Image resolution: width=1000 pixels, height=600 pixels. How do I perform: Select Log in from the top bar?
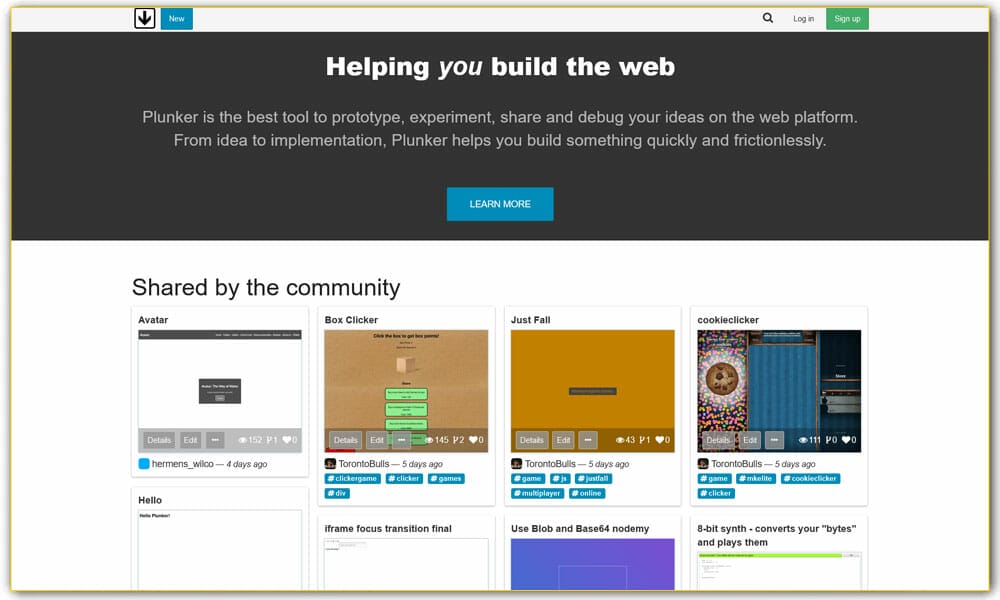tap(803, 18)
